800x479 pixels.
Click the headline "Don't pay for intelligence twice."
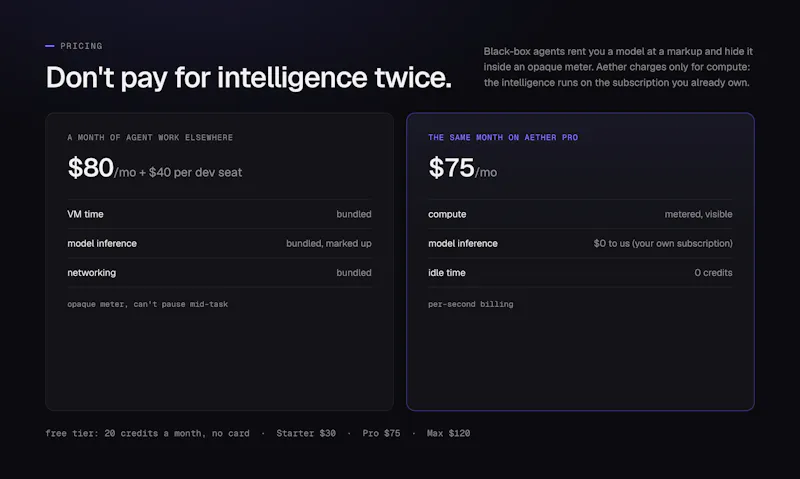tap(248, 77)
